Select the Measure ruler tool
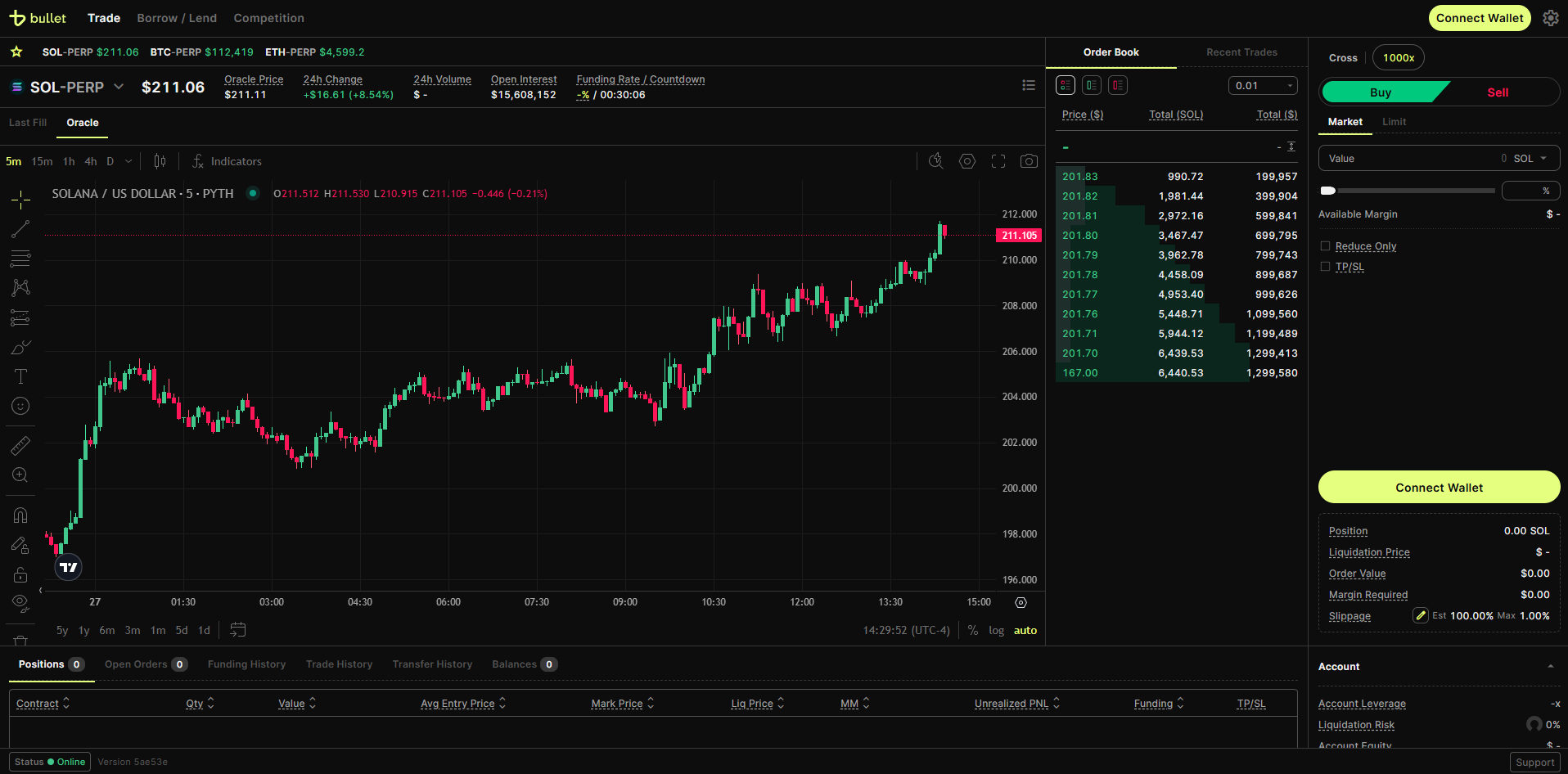 [20, 446]
